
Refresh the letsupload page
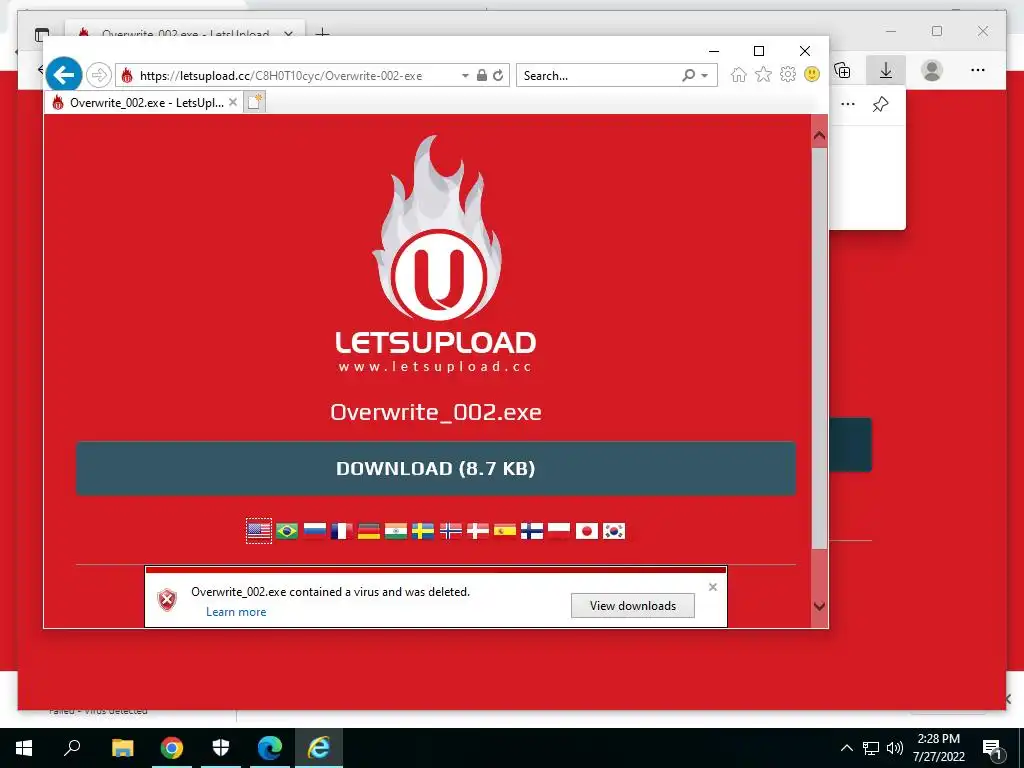(498, 75)
